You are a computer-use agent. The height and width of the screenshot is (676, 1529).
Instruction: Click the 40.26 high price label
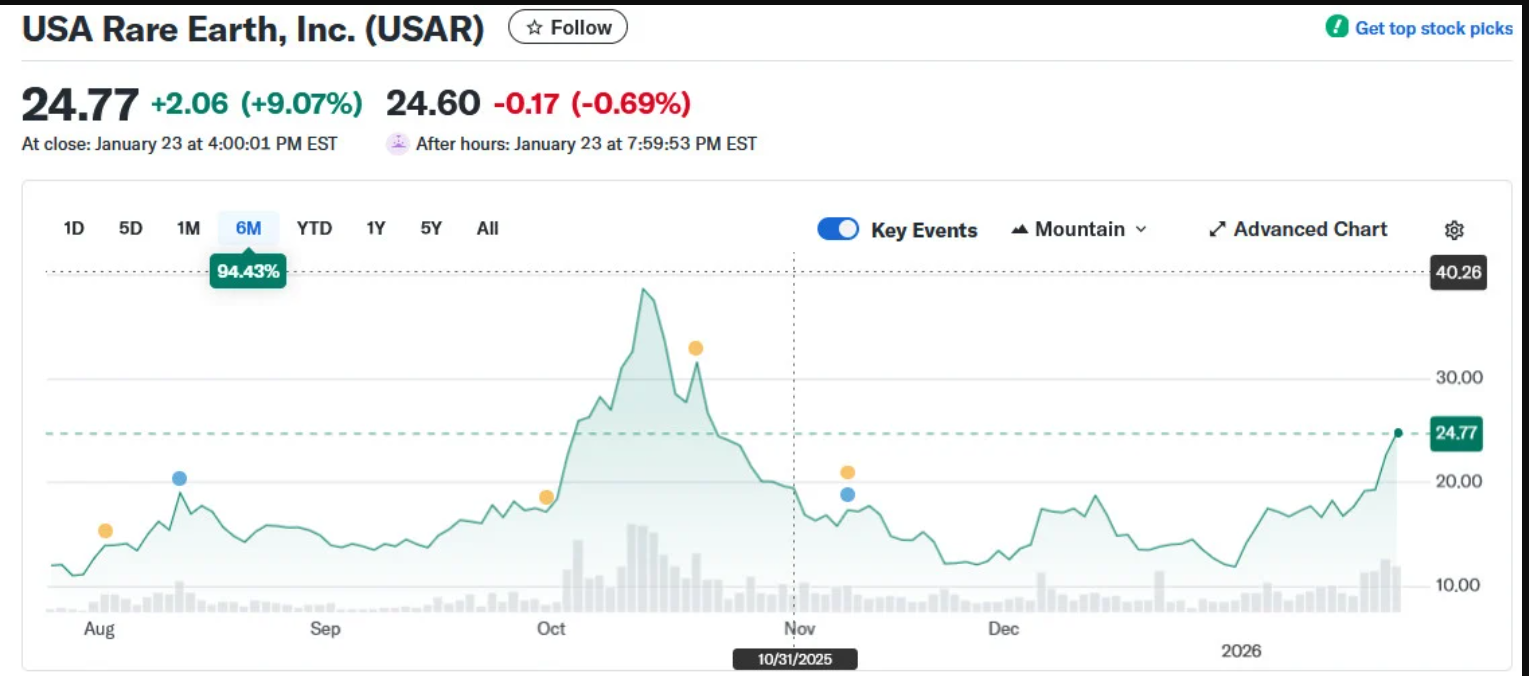click(1458, 272)
